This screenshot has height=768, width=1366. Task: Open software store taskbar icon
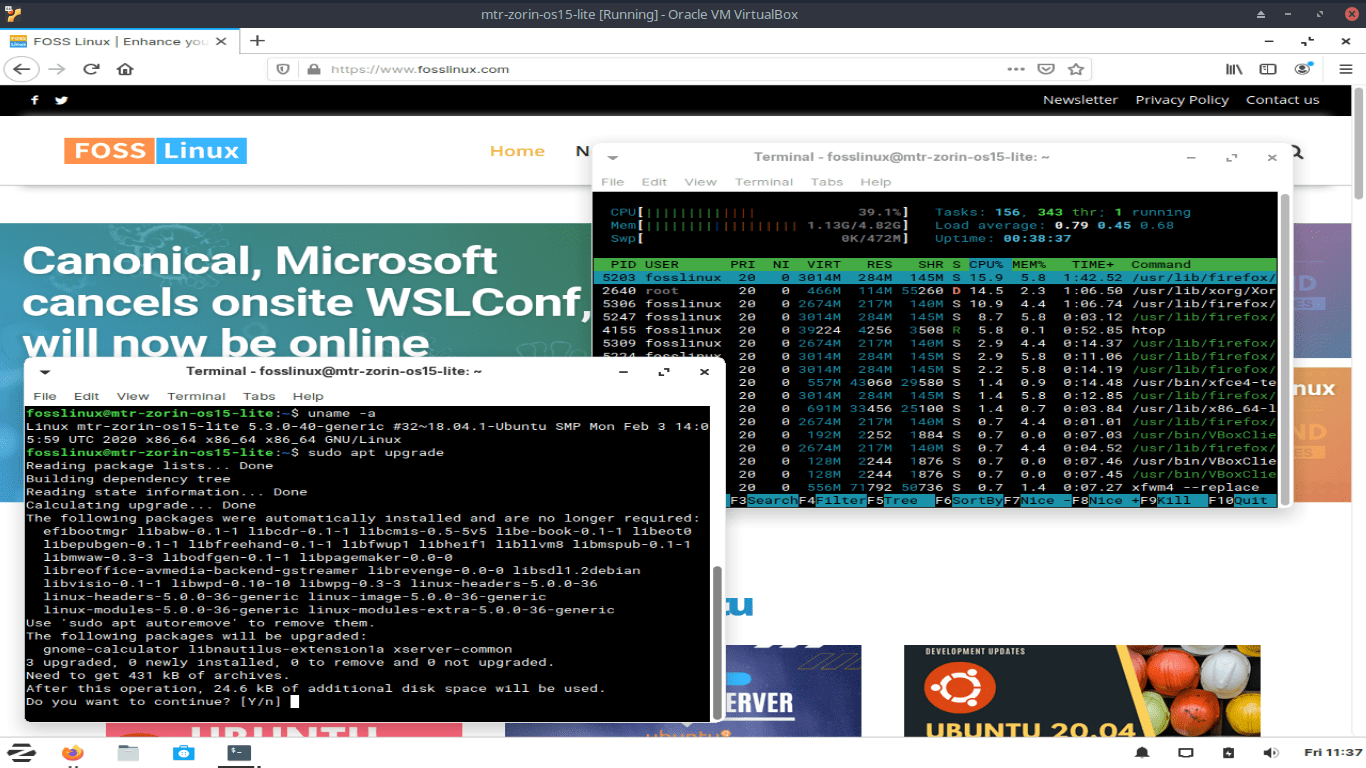(183, 753)
